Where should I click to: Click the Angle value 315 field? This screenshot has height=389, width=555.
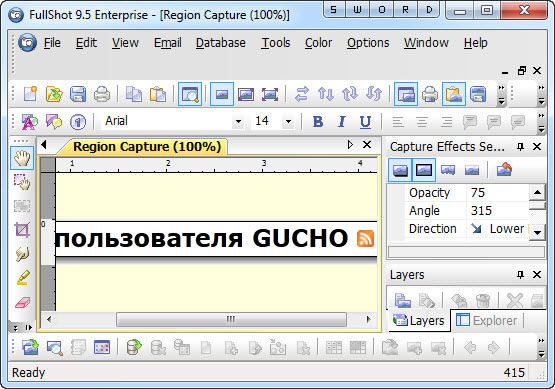click(498, 211)
